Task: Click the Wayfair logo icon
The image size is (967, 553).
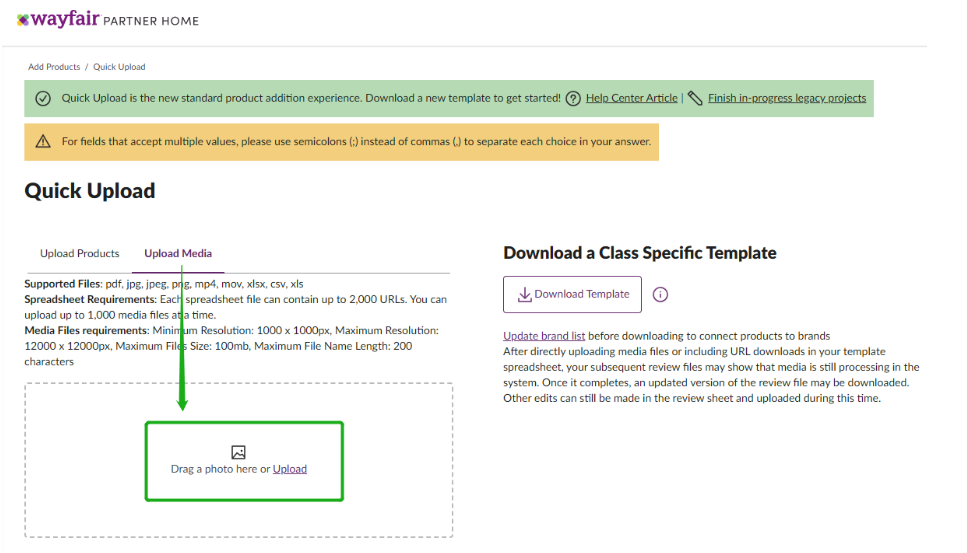Action: pos(23,20)
